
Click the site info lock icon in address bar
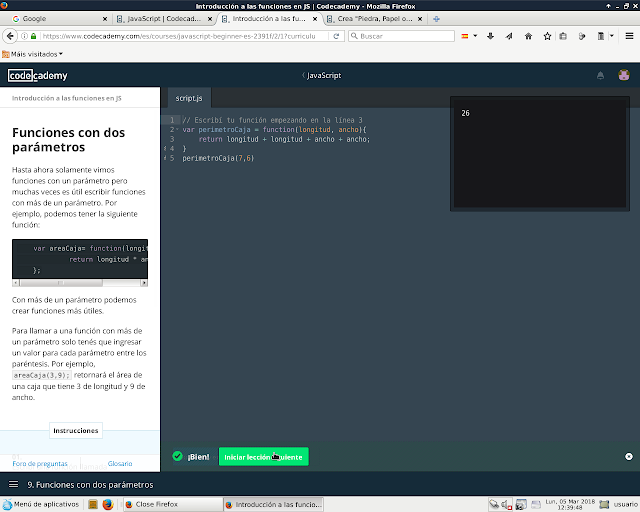(x=33, y=36)
